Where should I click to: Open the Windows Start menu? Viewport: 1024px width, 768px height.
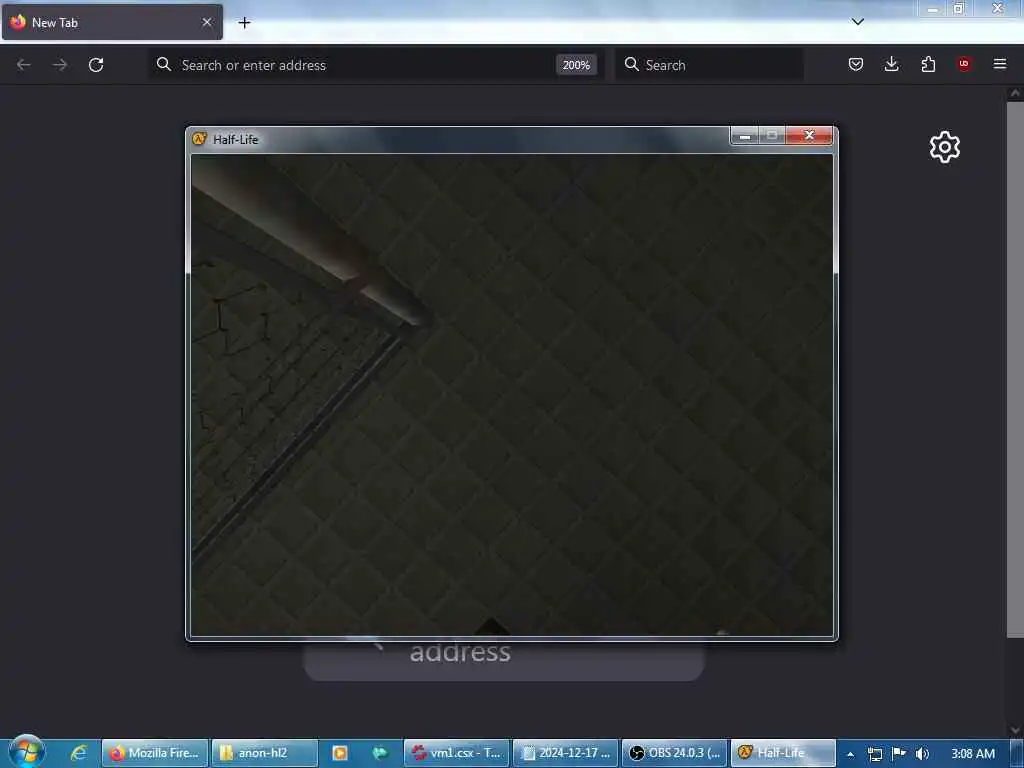[26, 751]
